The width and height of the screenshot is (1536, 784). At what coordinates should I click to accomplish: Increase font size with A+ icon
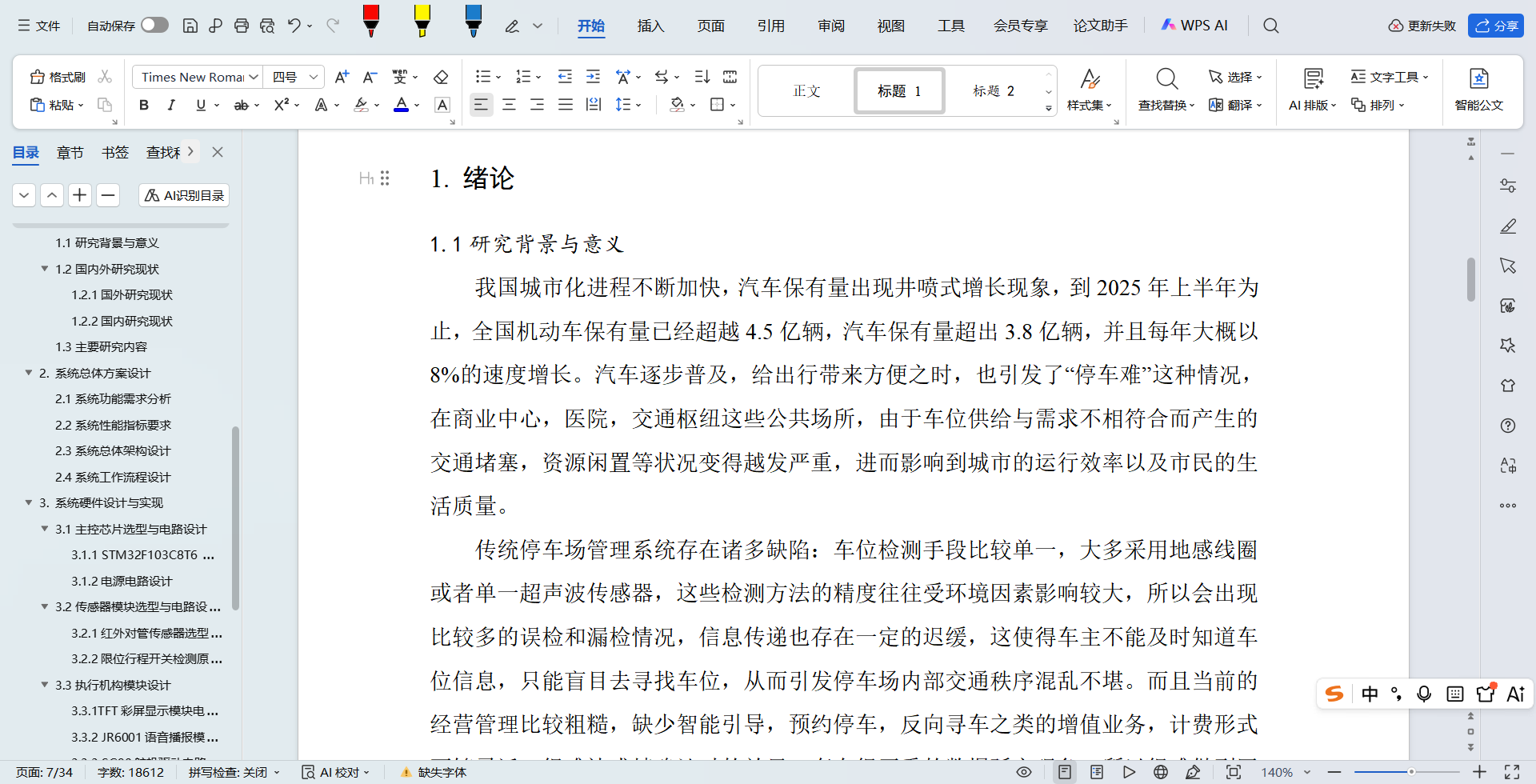pyautogui.click(x=342, y=77)
